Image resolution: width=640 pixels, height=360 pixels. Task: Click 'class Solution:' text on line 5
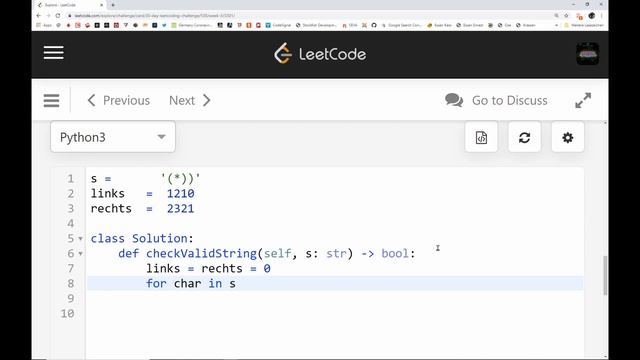click(x=142, y=238)
